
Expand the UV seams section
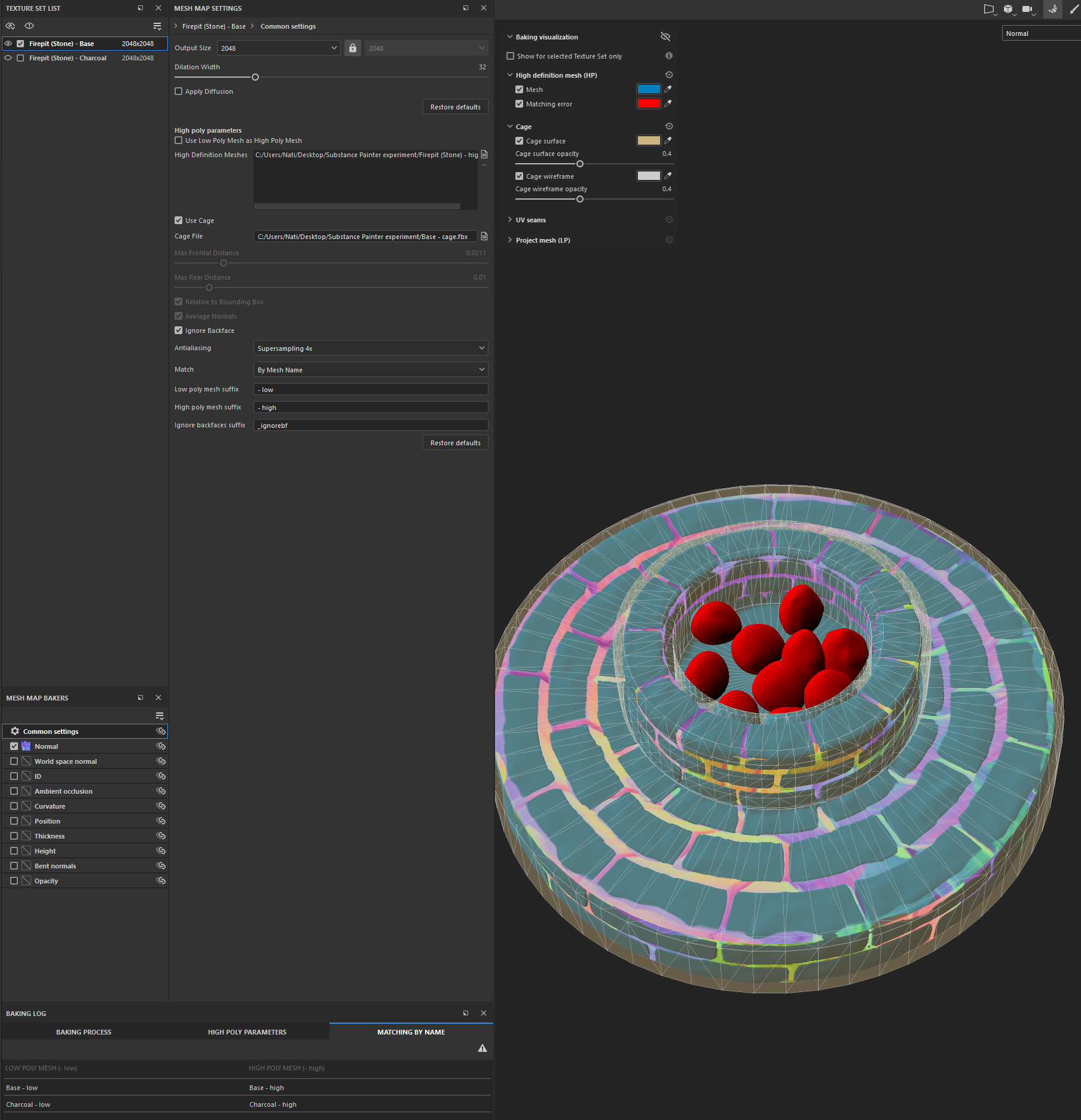510,219
